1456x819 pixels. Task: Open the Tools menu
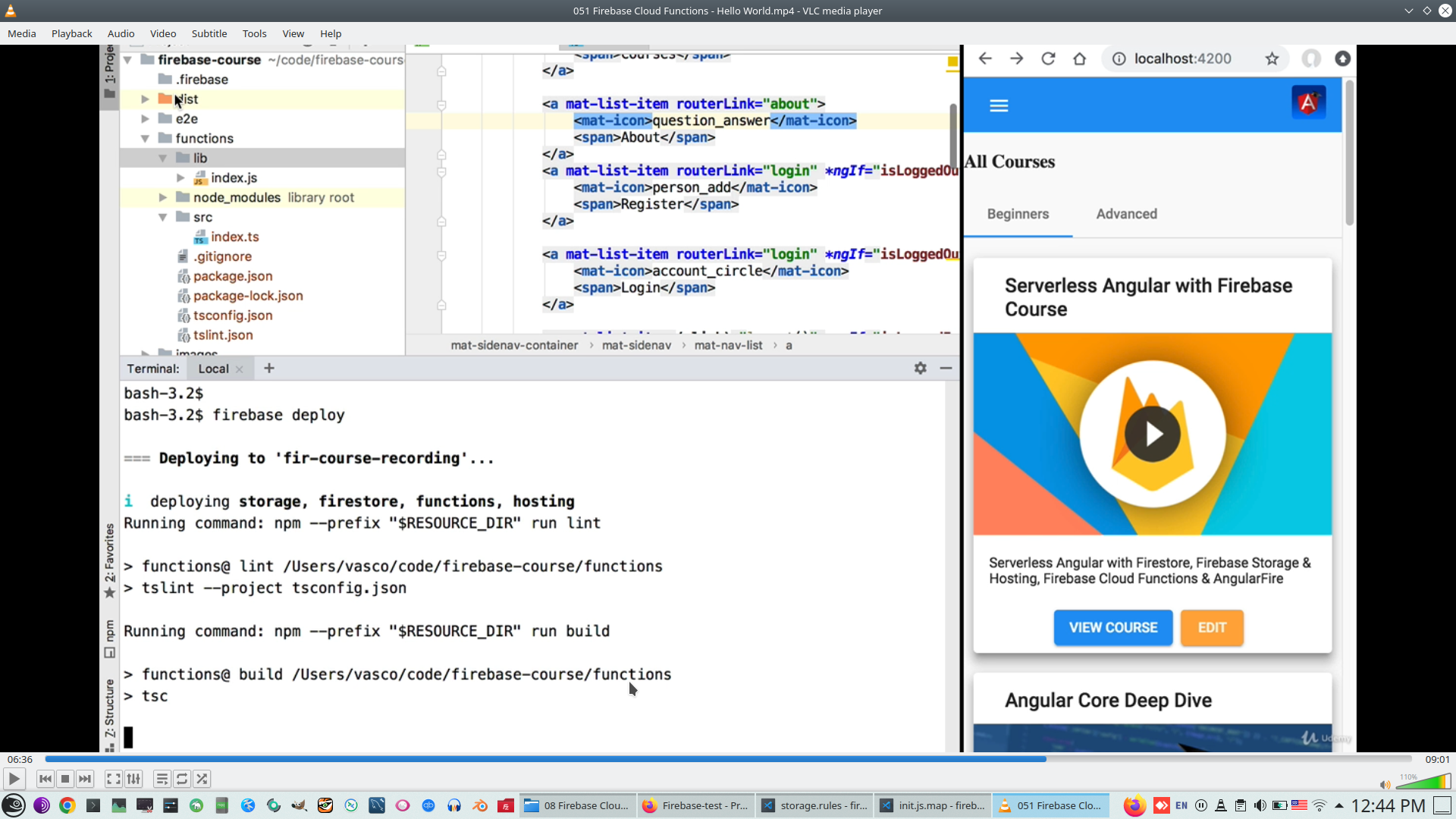pyautogui.click(x=254, y=33)
